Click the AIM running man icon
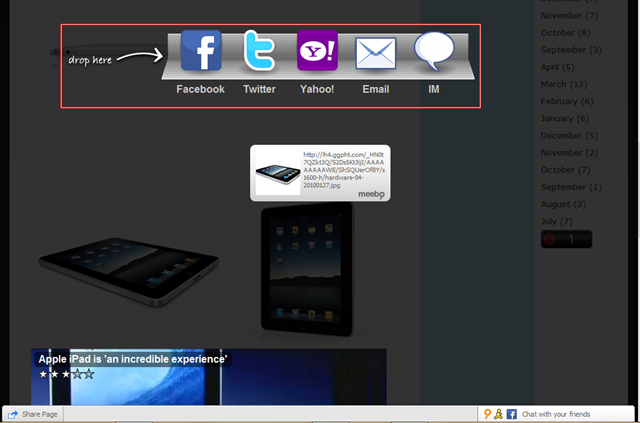640x423 pixels. [x=498, y=414]
